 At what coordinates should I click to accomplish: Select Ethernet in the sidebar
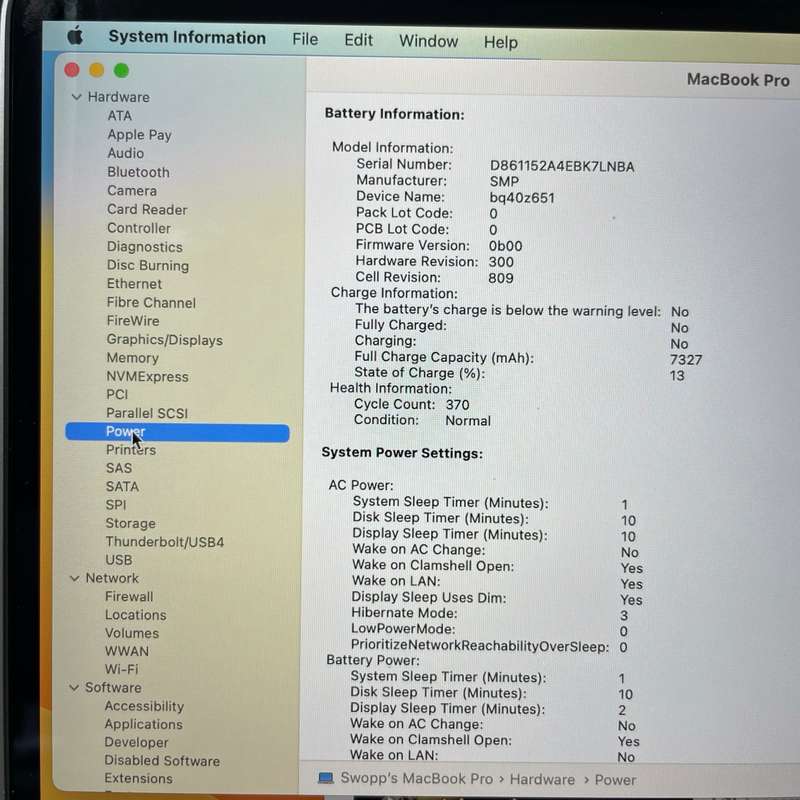[x=134, y=284]
